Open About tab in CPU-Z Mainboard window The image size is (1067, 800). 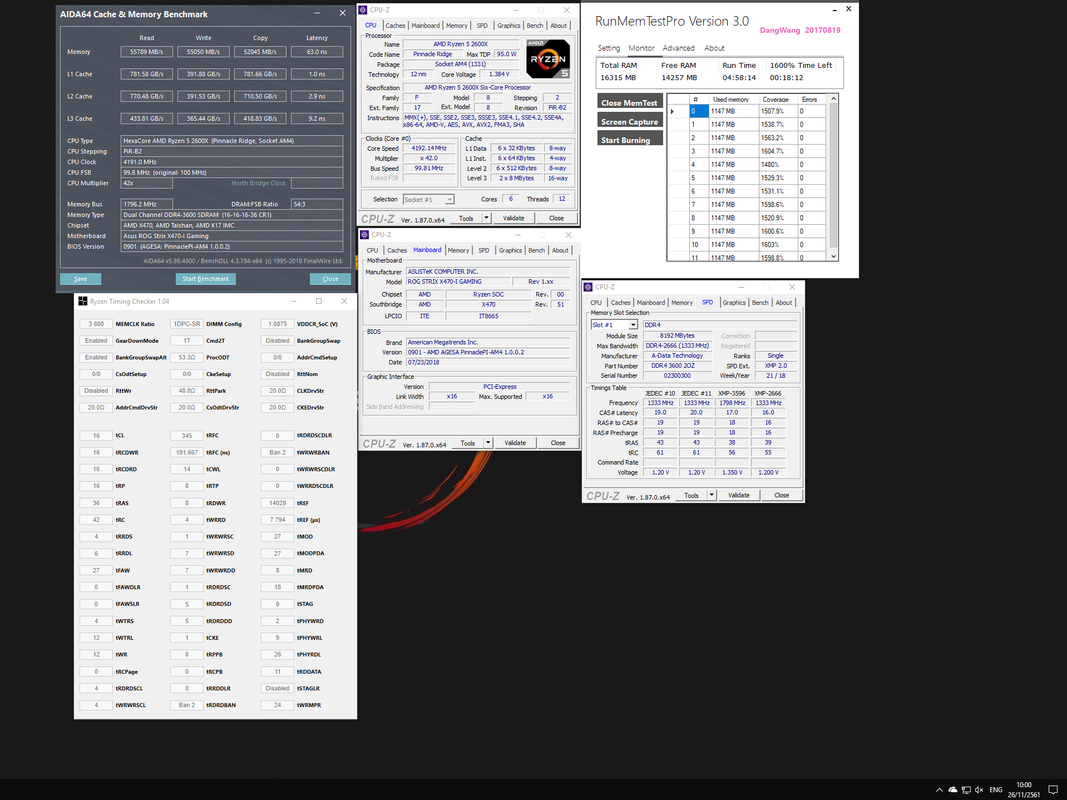coord(560,250)
